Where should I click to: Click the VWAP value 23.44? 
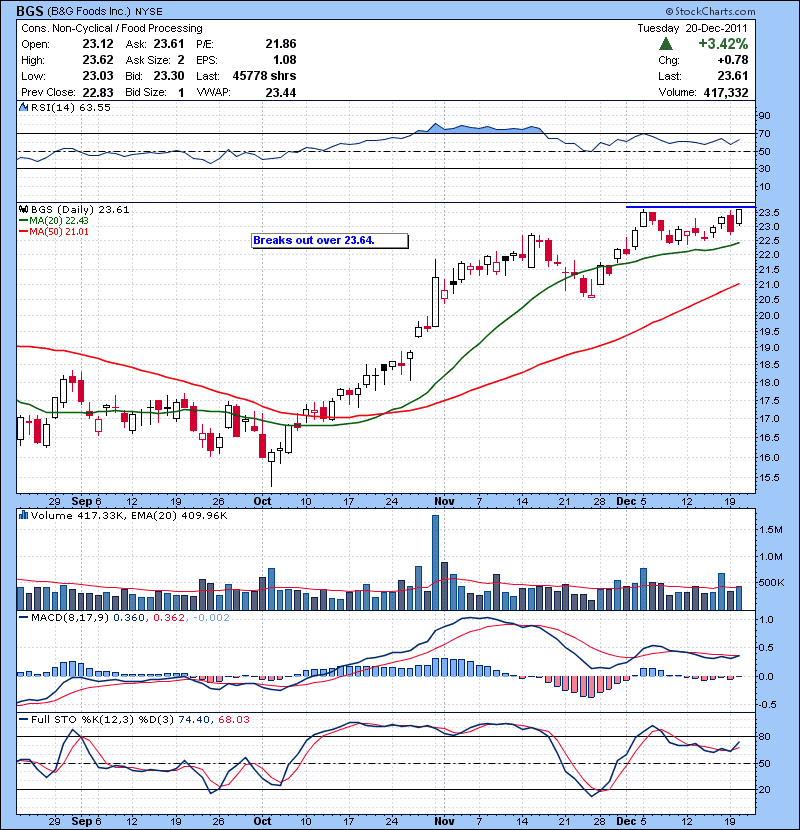tap(281, 92)
